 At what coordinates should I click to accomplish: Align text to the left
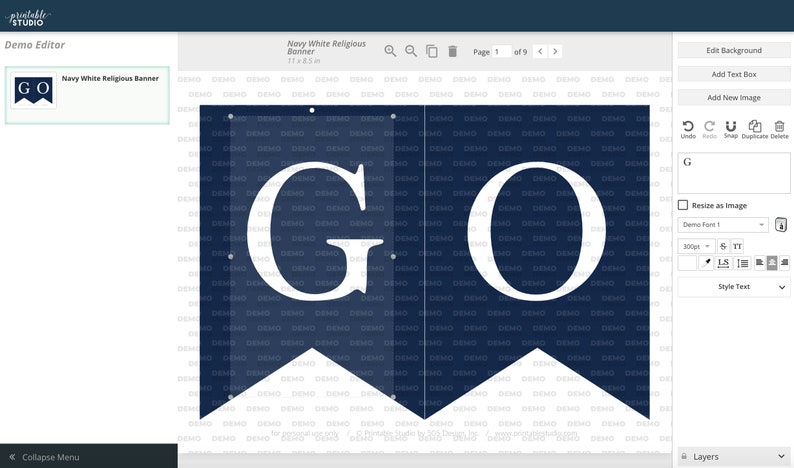tap(759, 262)
